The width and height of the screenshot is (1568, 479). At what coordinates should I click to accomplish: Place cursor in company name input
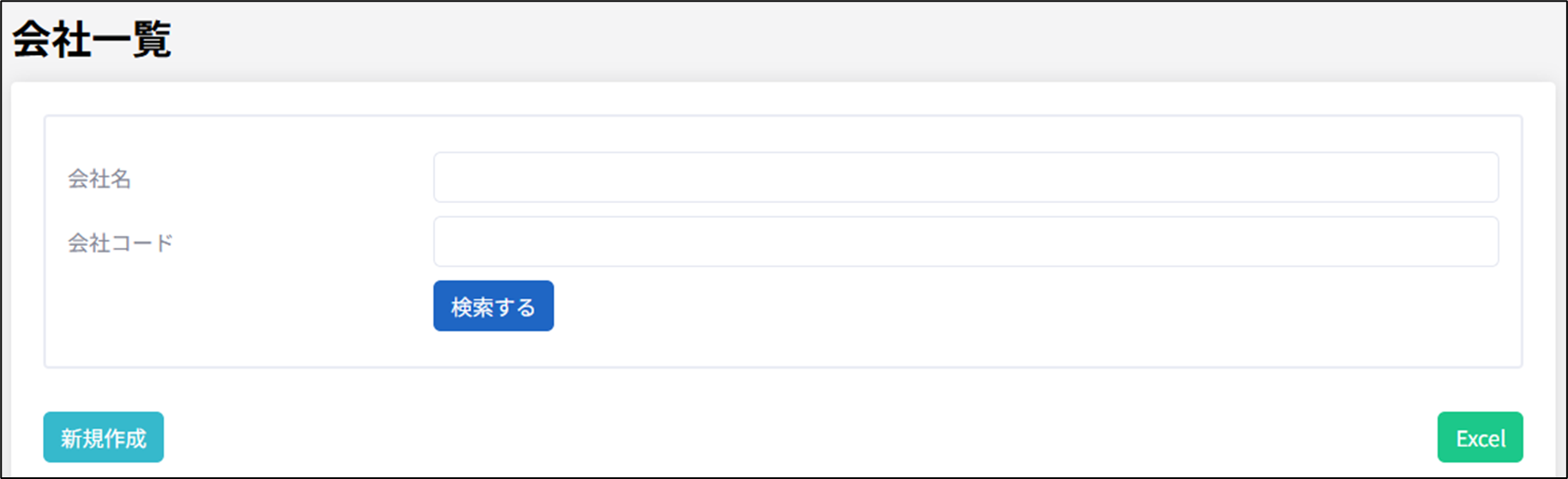(965, 177)
